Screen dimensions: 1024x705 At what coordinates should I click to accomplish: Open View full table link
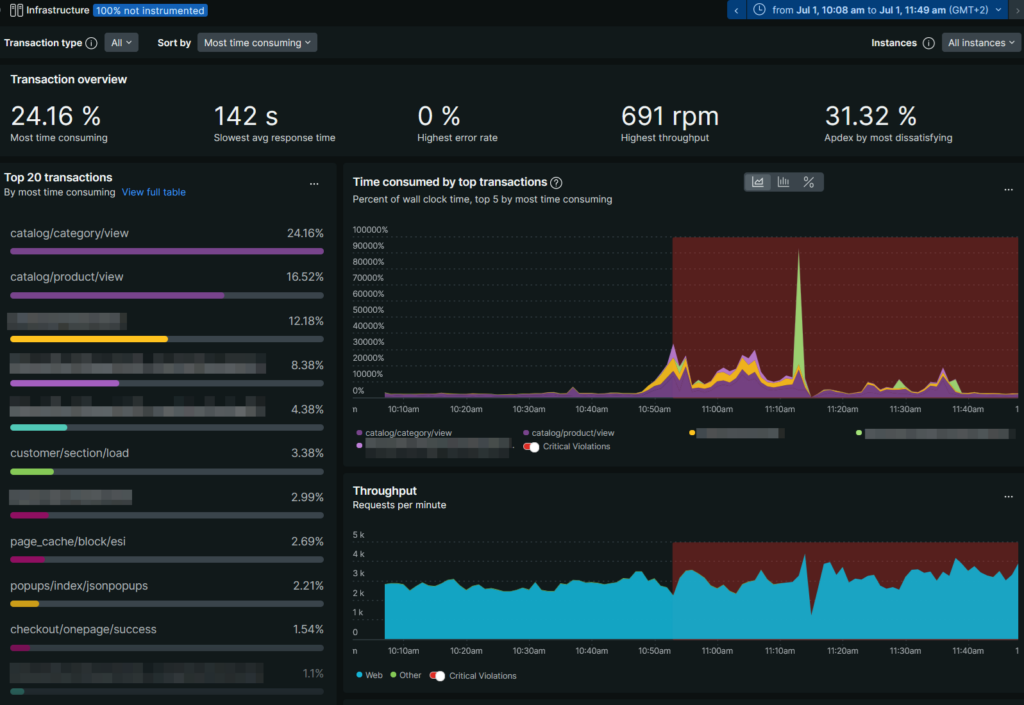153,191
